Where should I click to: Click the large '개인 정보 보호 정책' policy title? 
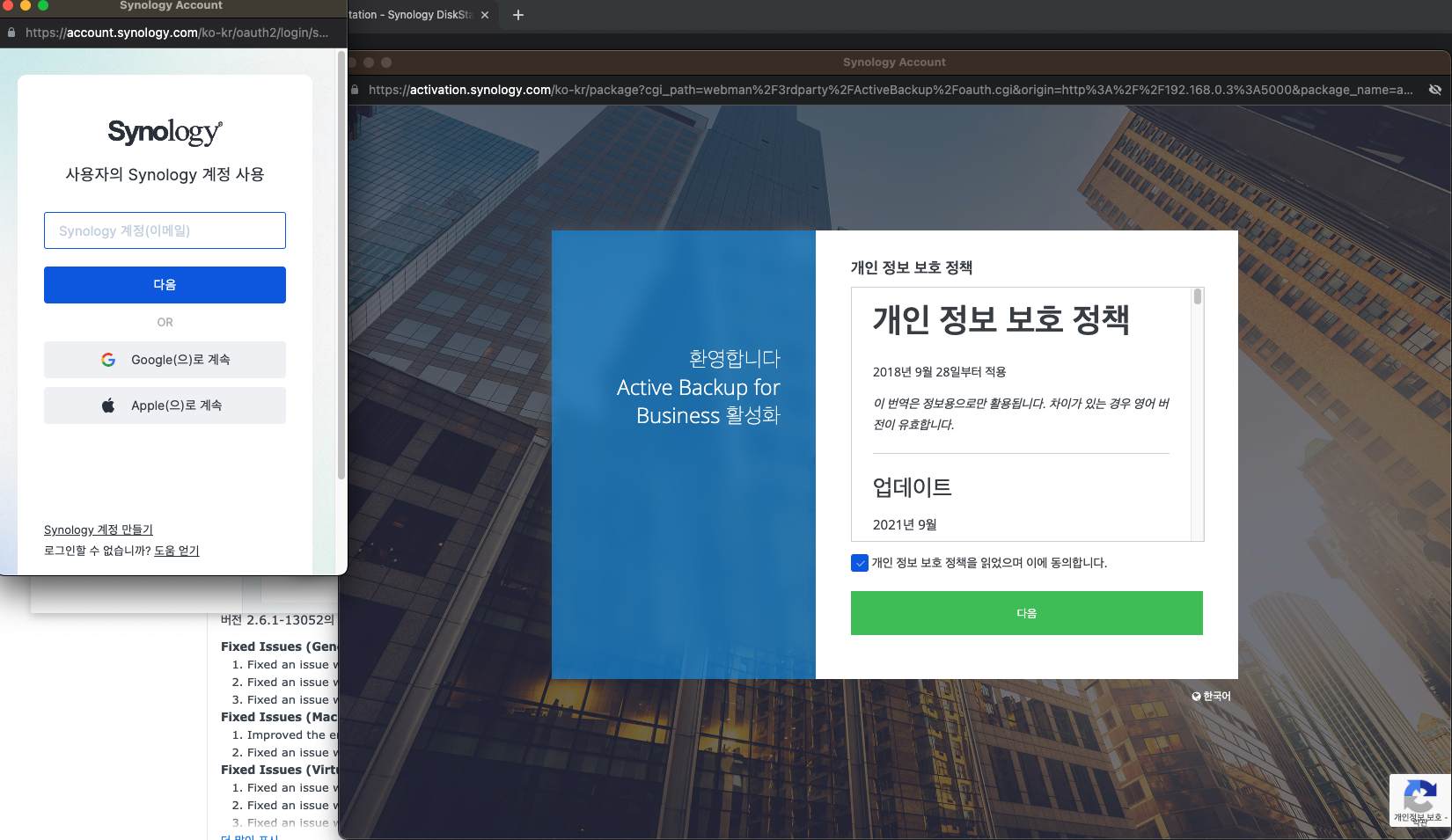1001,319
